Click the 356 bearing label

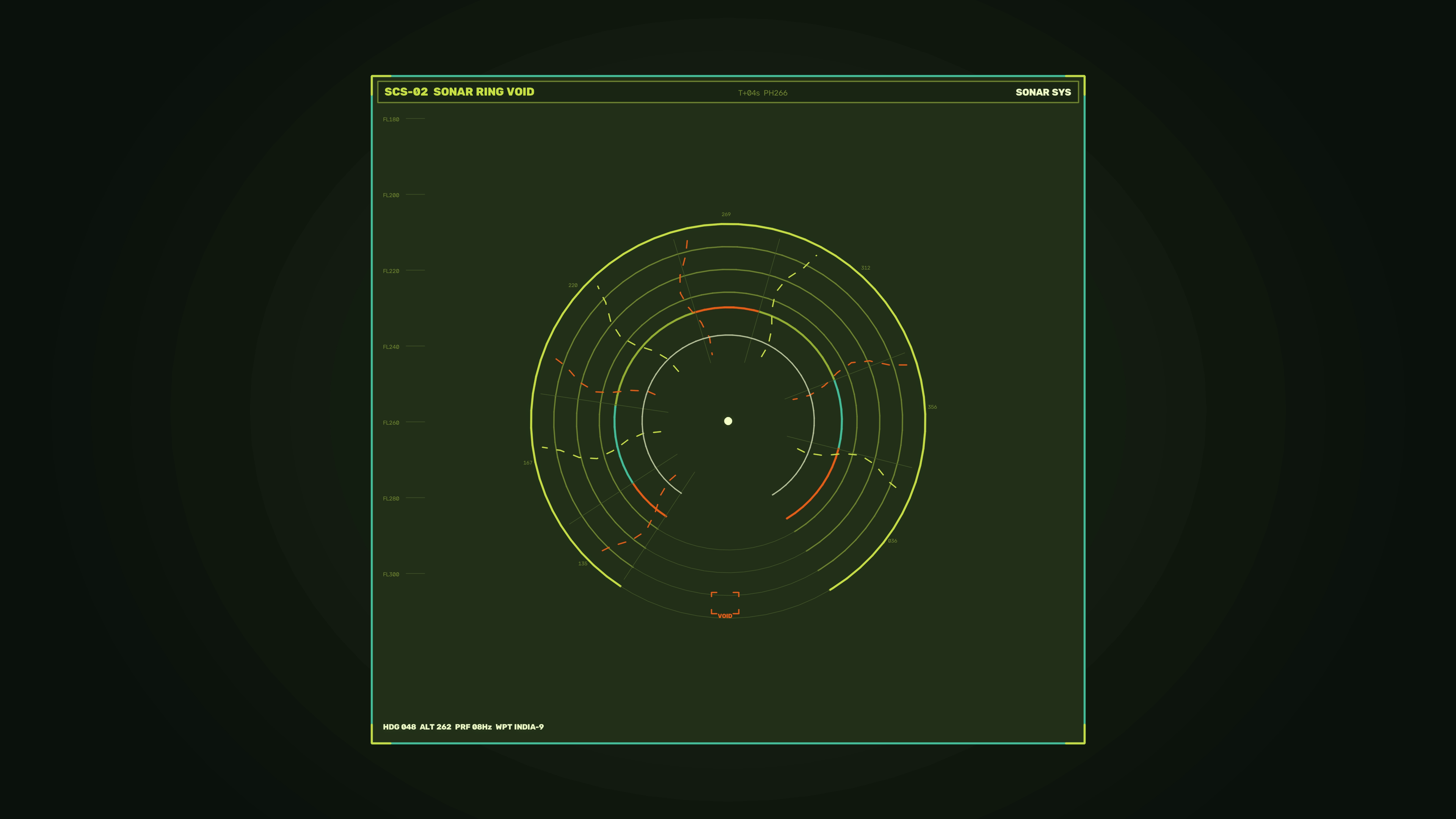pyautogui.click(x=932, y=406)
